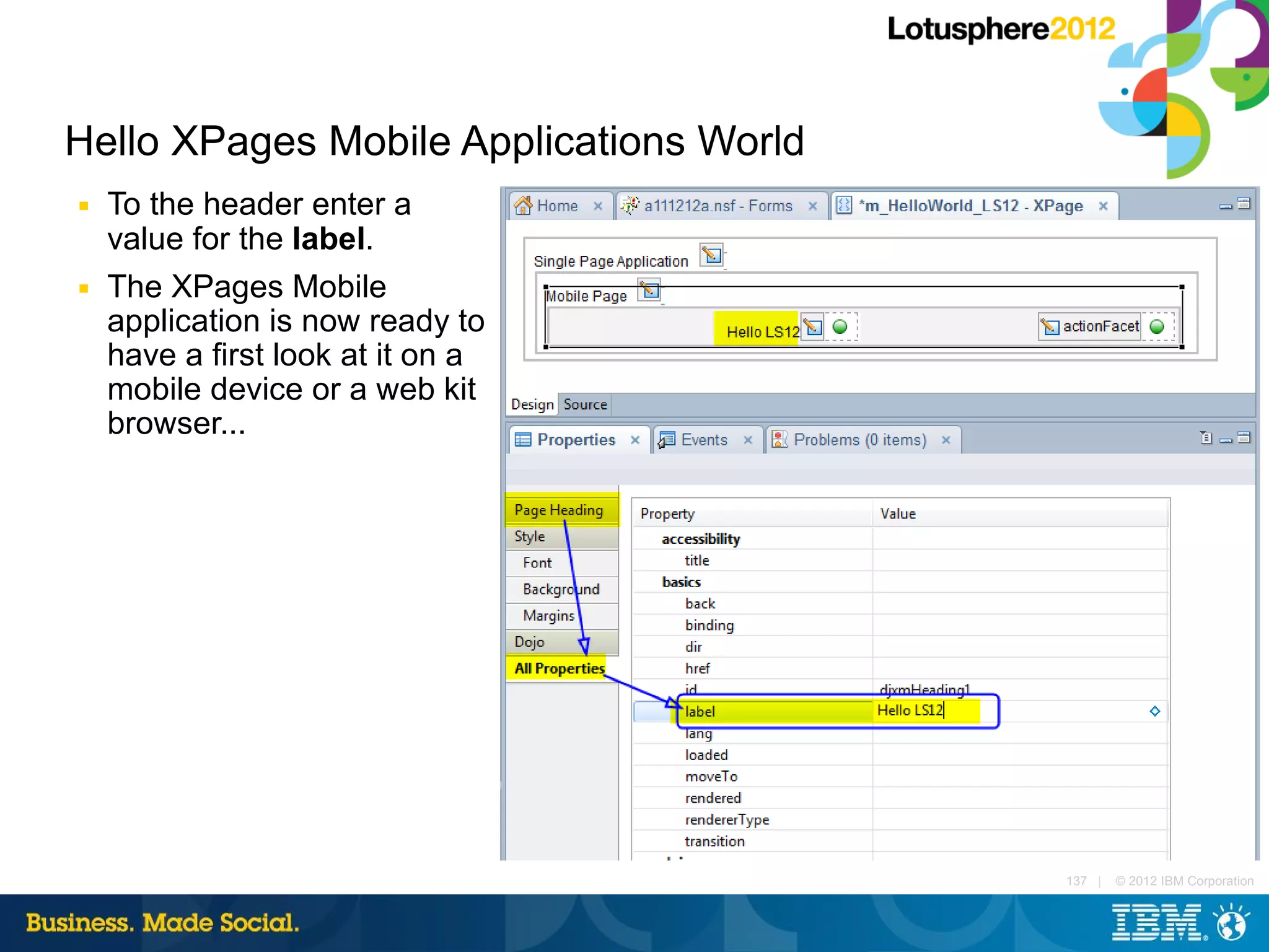The width and height of the screenshot is (1269, 952).
Task: Close the Events panel tab
Action: (748, 440)
